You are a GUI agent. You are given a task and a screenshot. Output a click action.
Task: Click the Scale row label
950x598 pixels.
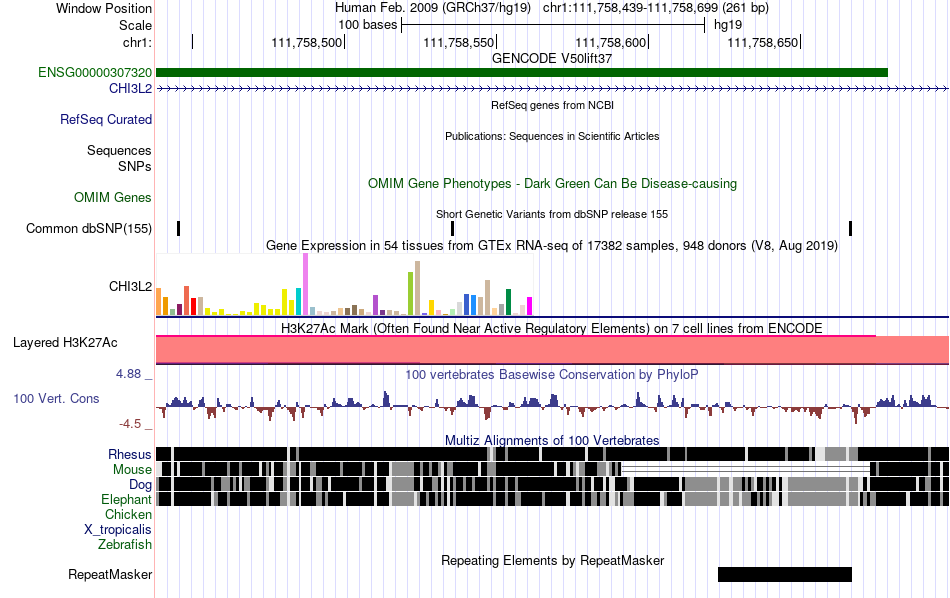[135, 25]
